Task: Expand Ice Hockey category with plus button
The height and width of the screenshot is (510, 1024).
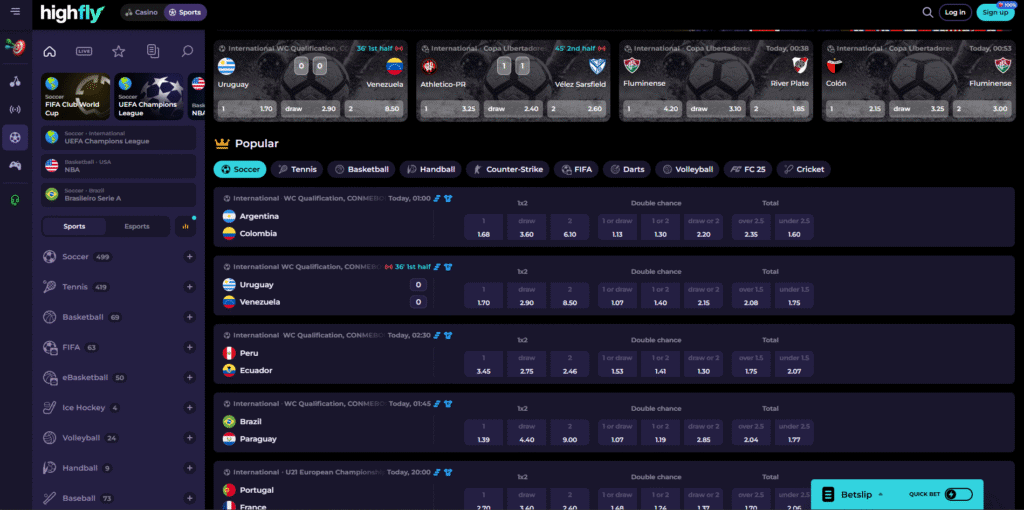Action: tap(190, 407)
